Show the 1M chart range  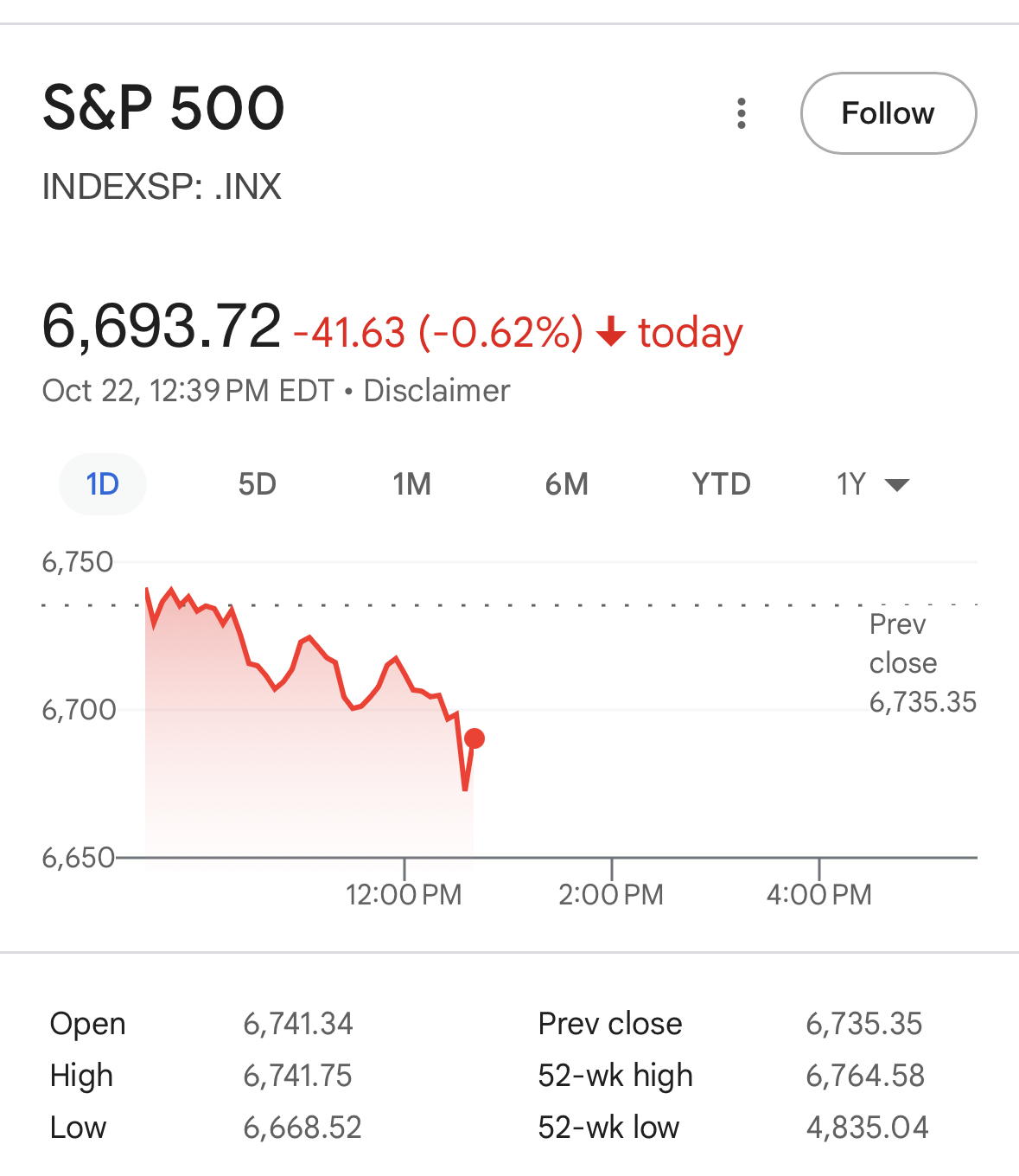[411, 484]
